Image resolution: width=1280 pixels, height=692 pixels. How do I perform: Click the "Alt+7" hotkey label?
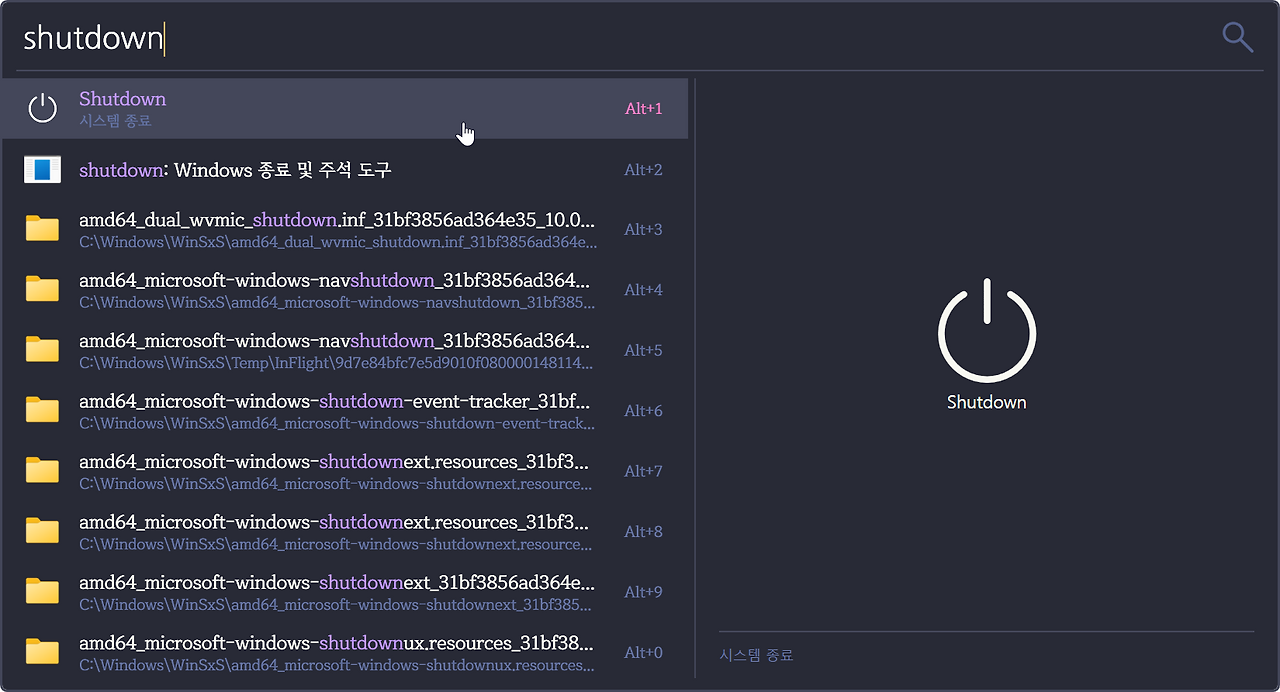pos(644,471)
